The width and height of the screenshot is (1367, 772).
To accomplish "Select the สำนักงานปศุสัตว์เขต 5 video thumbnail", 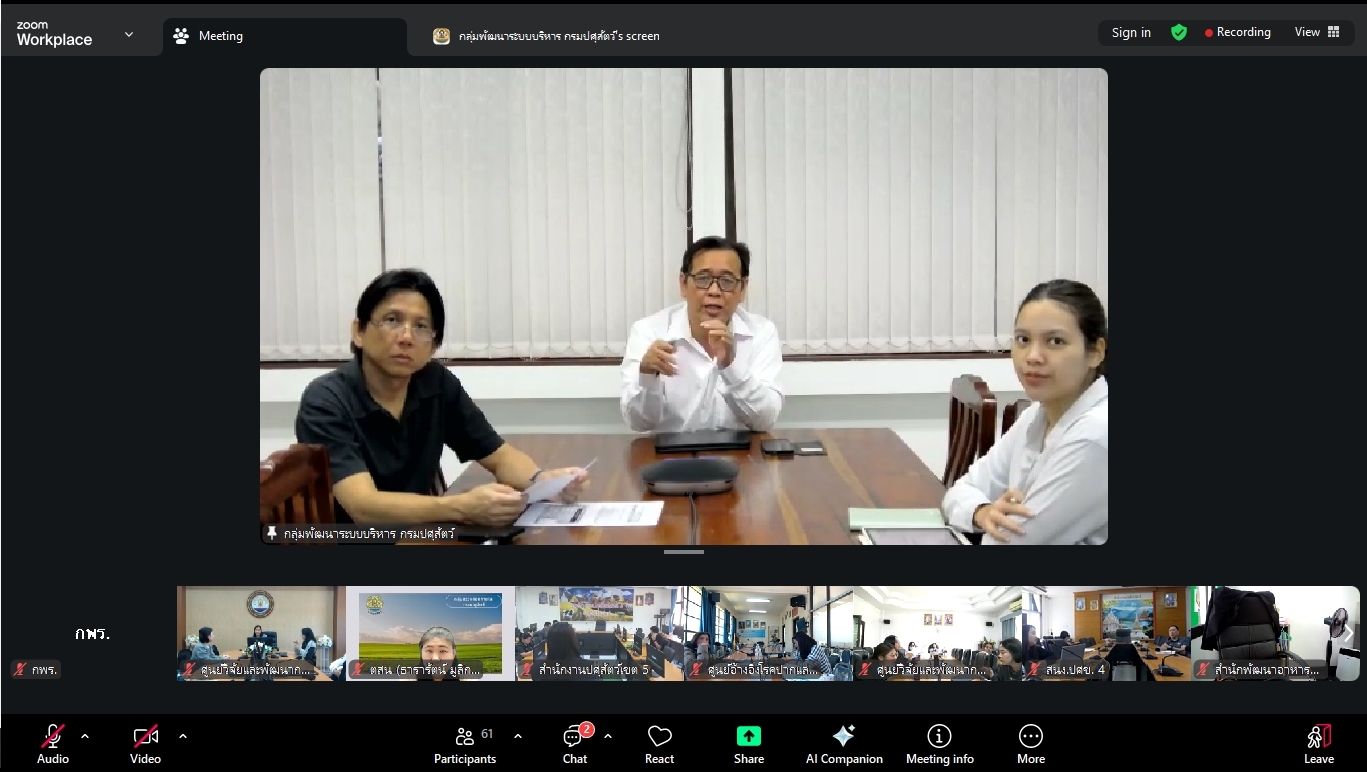I will point(600,633).
